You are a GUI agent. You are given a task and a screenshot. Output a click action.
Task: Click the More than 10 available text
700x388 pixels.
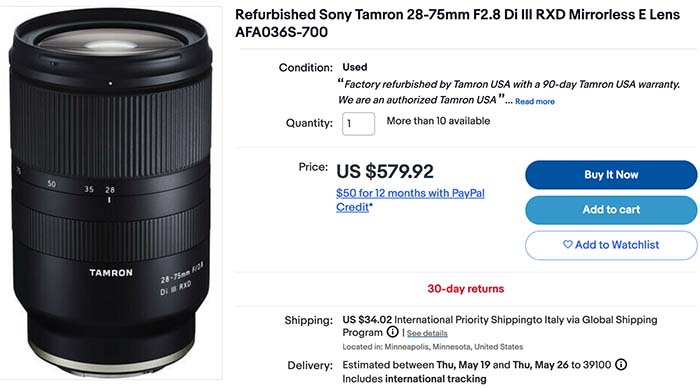click(438, 121)
